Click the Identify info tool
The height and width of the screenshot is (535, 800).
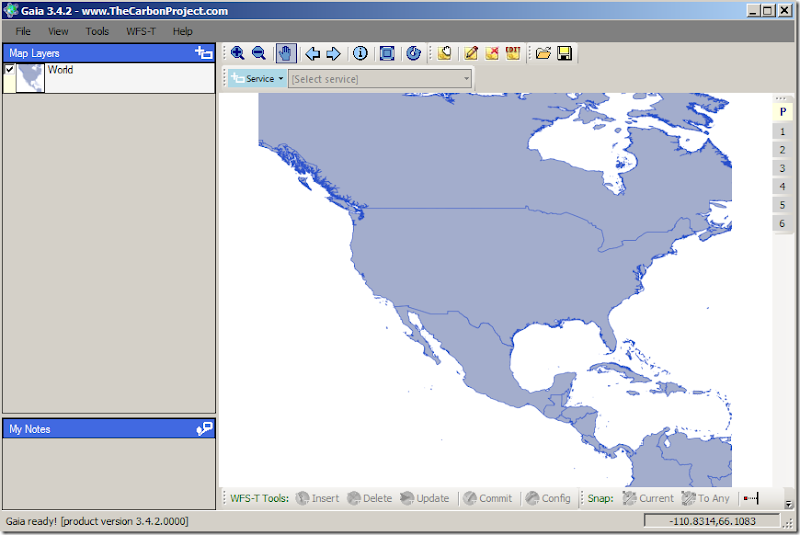360,54
